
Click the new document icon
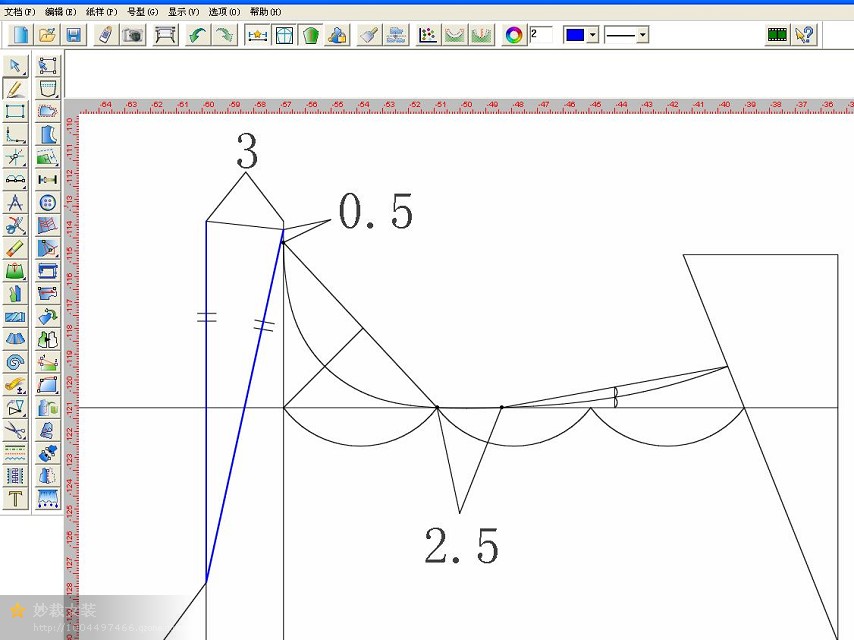tap(20, 35)
